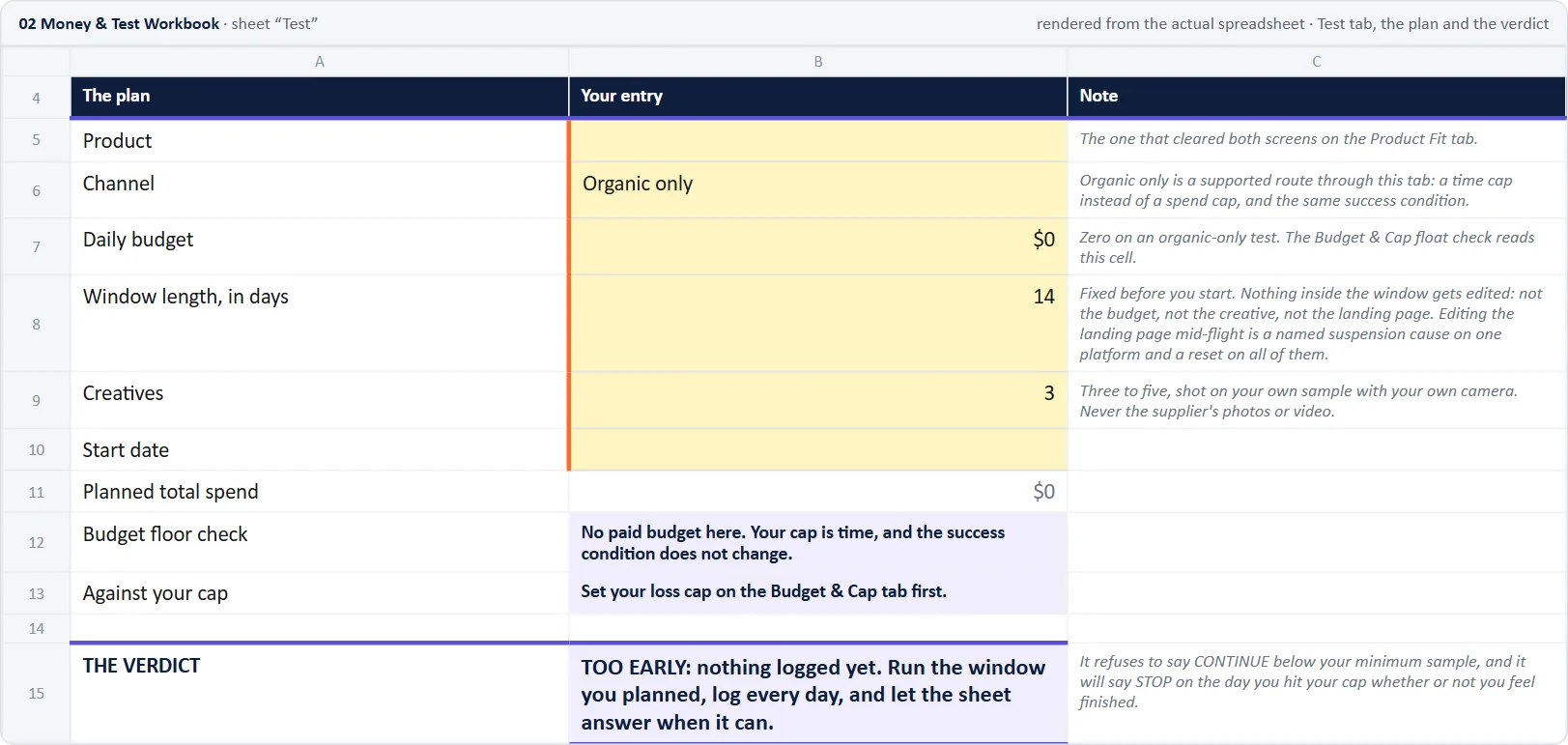Click the note 'Organic only is a supported route'

[1296, 190]
